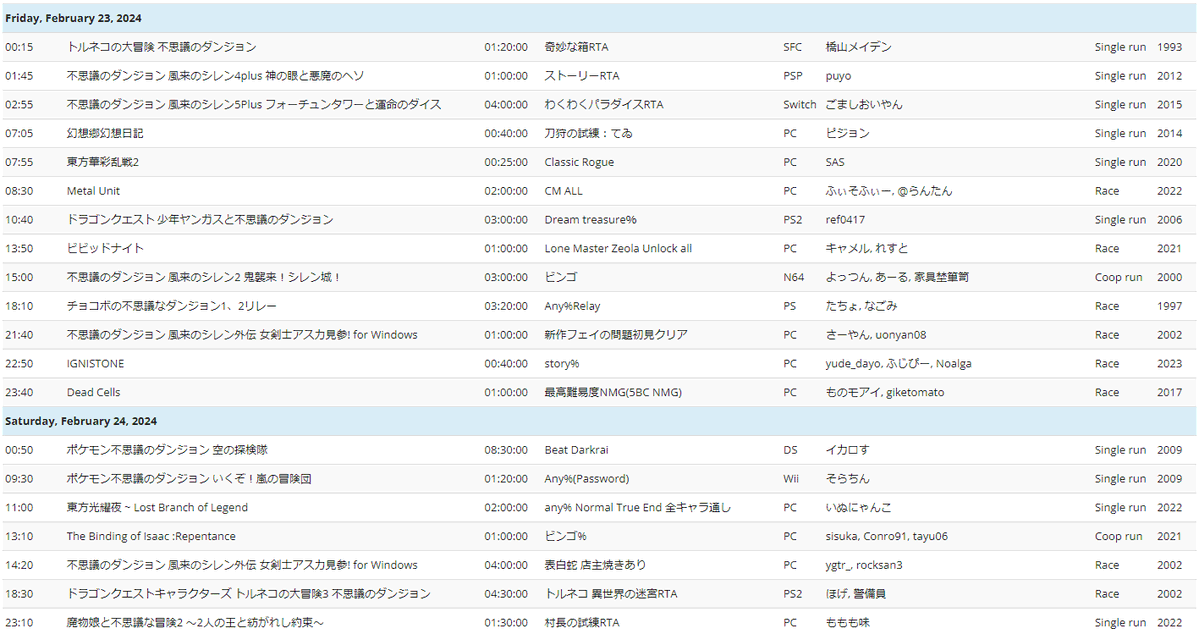The image size is (1199, 634).
Task: Click runners 'さーやん, uonyan08'
Action: [876, 335]
